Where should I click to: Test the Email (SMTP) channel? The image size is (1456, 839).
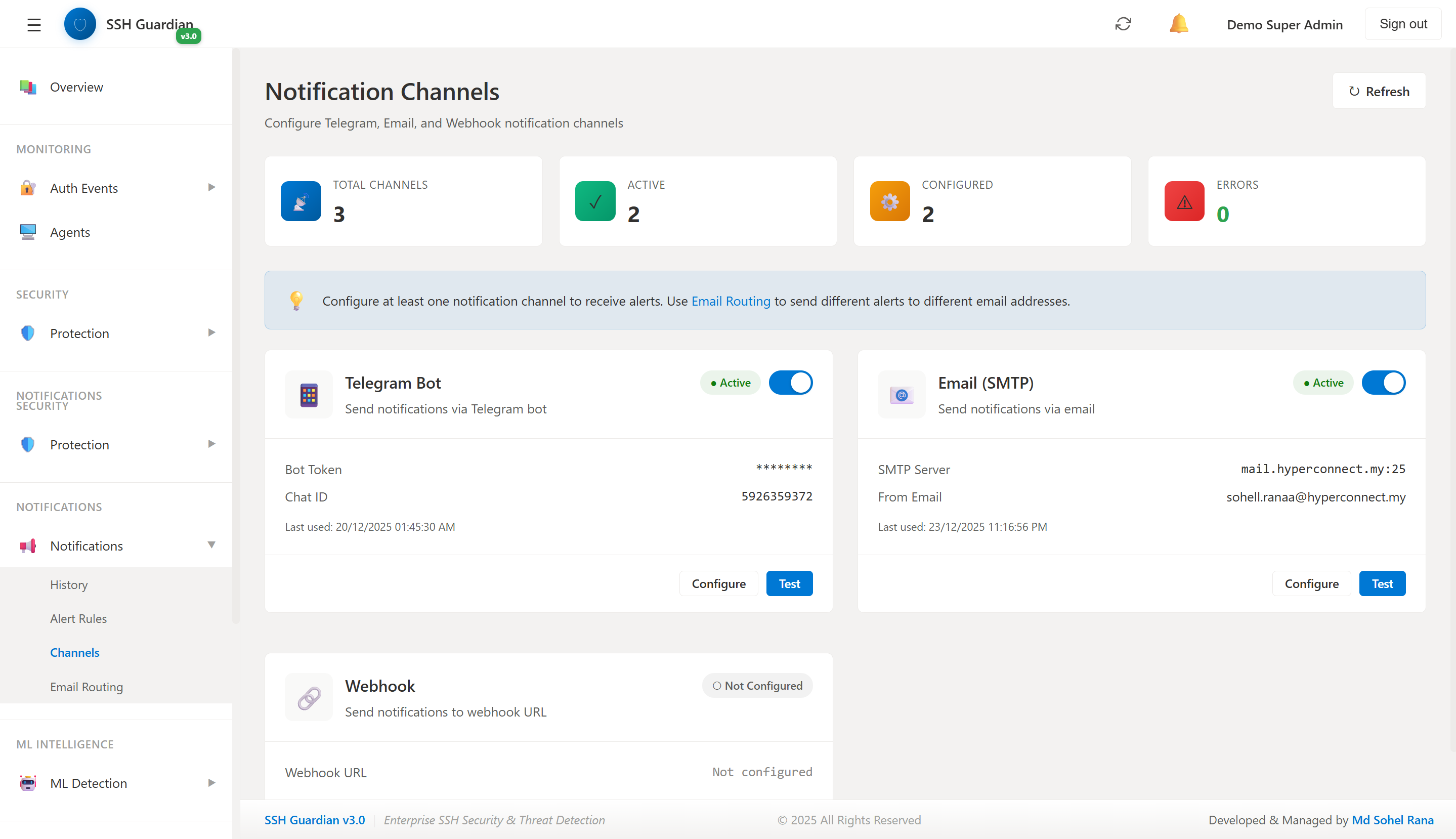click(x=1382, y=583)
